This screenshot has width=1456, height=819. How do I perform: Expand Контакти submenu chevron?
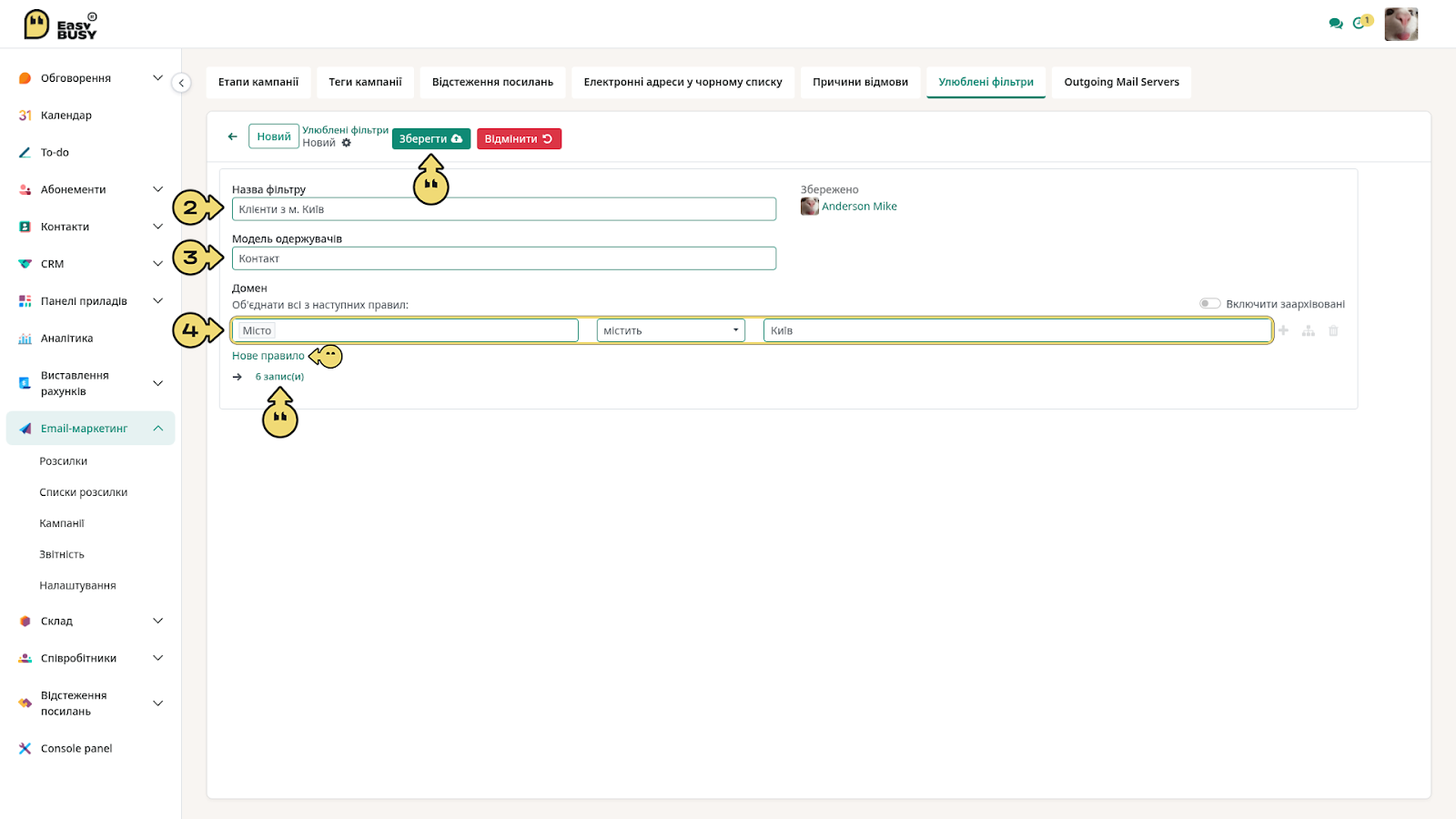point(157,227)
